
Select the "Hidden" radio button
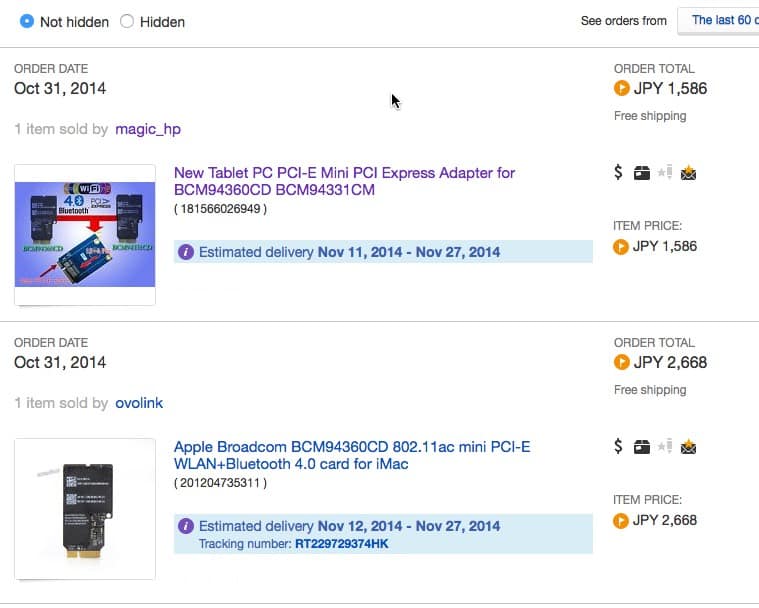coord(127,21)
